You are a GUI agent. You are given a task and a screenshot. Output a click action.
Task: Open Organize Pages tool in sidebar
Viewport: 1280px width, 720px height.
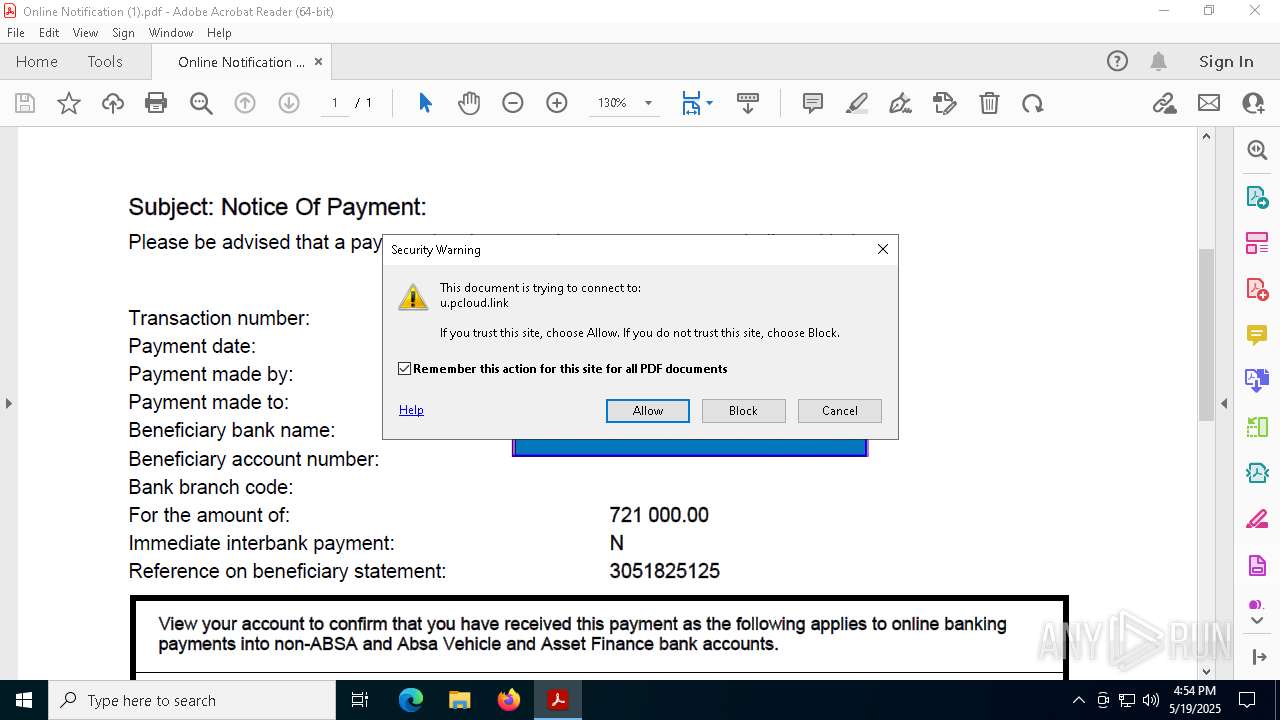(1257, 243)
